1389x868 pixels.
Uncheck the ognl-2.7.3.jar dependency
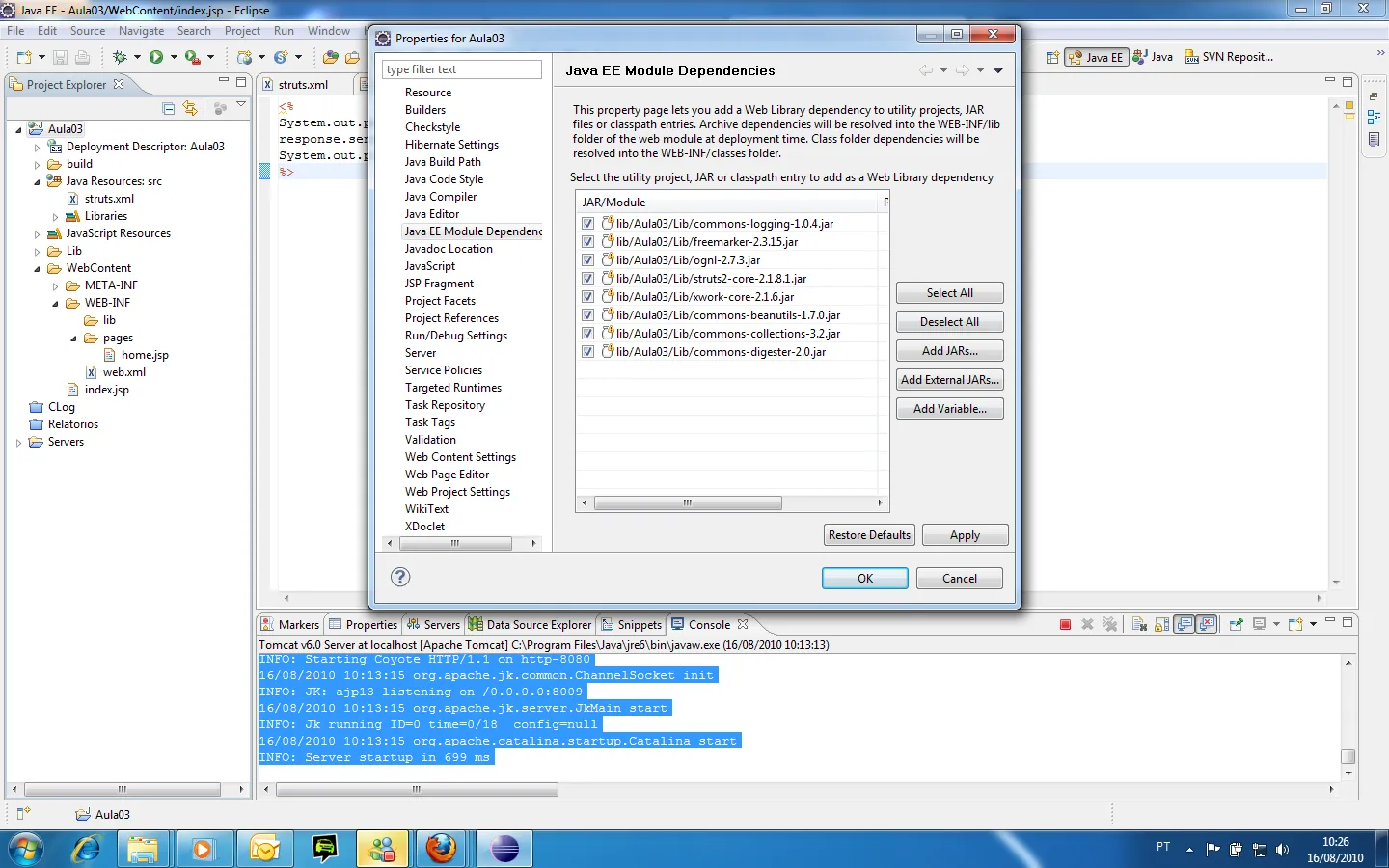(588, 260)
